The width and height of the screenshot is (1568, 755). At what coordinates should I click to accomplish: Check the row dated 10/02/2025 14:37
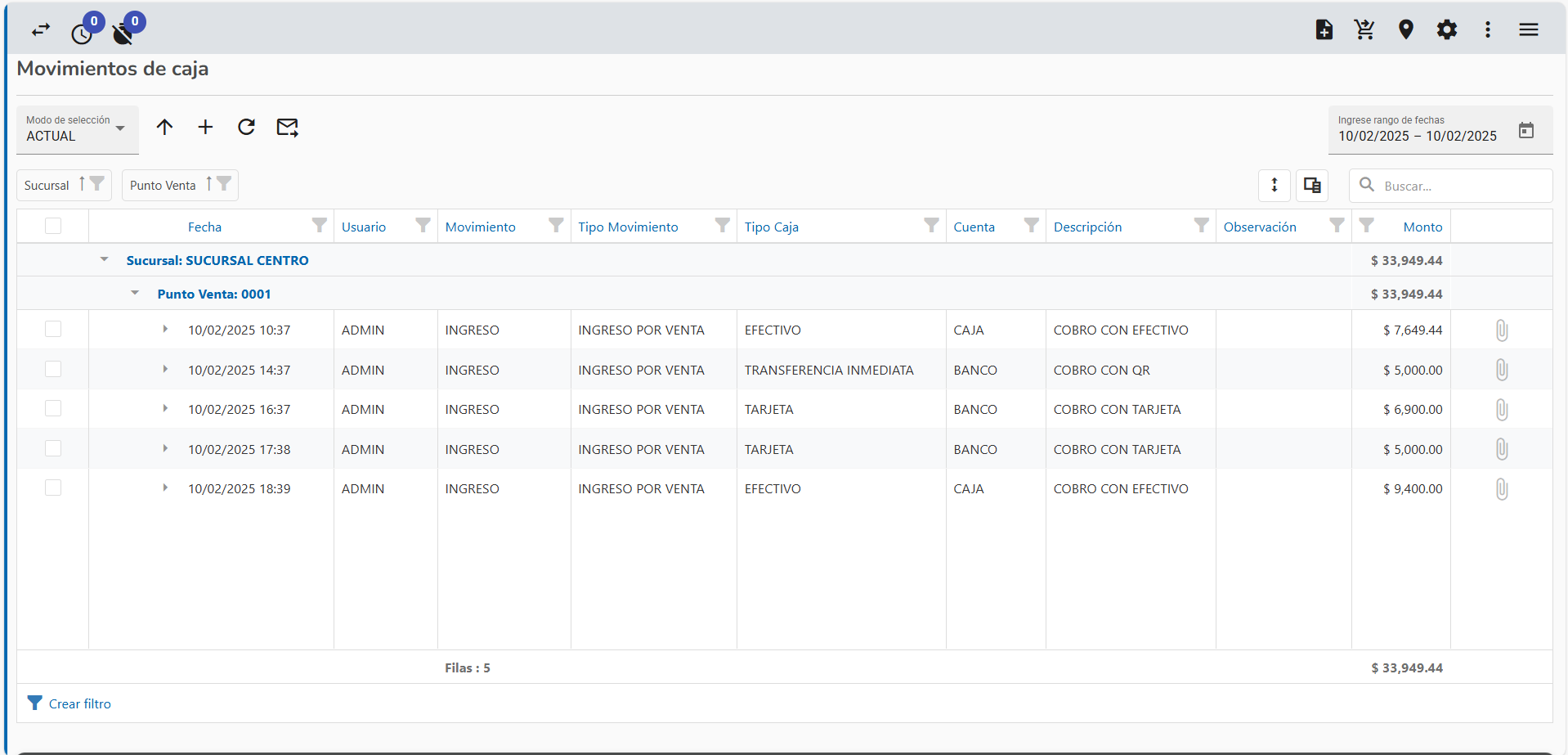(53, 369)
